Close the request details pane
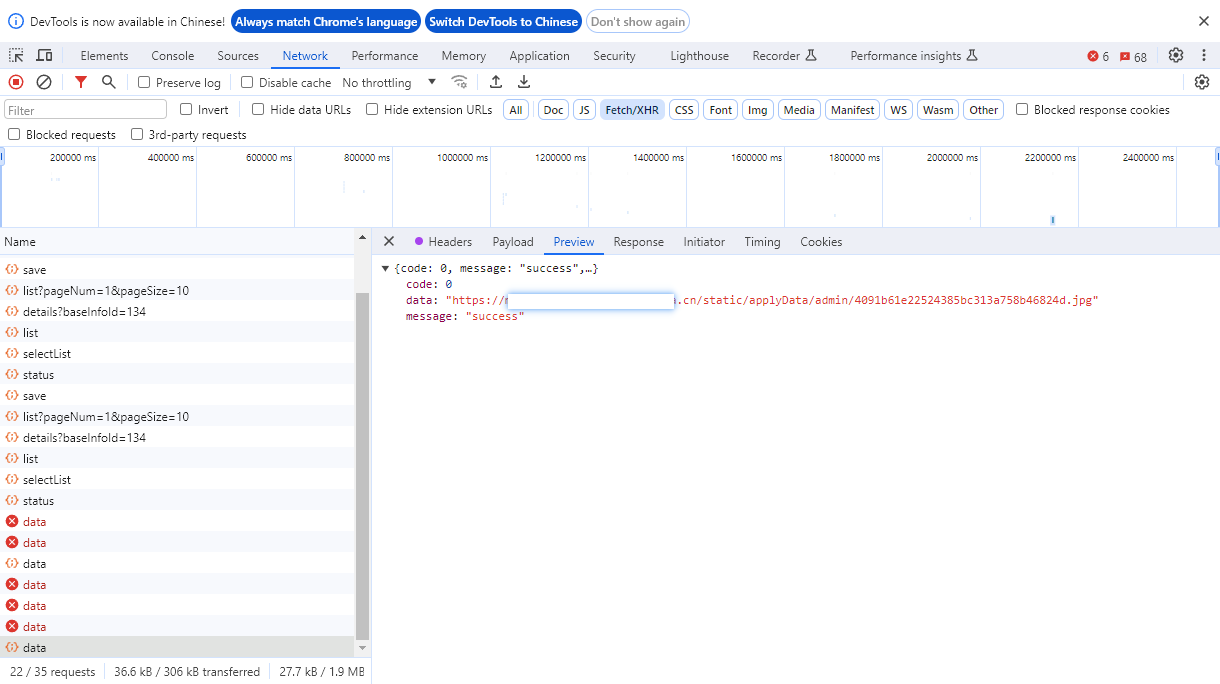1220x684 pixels. [x=389, y=241]
